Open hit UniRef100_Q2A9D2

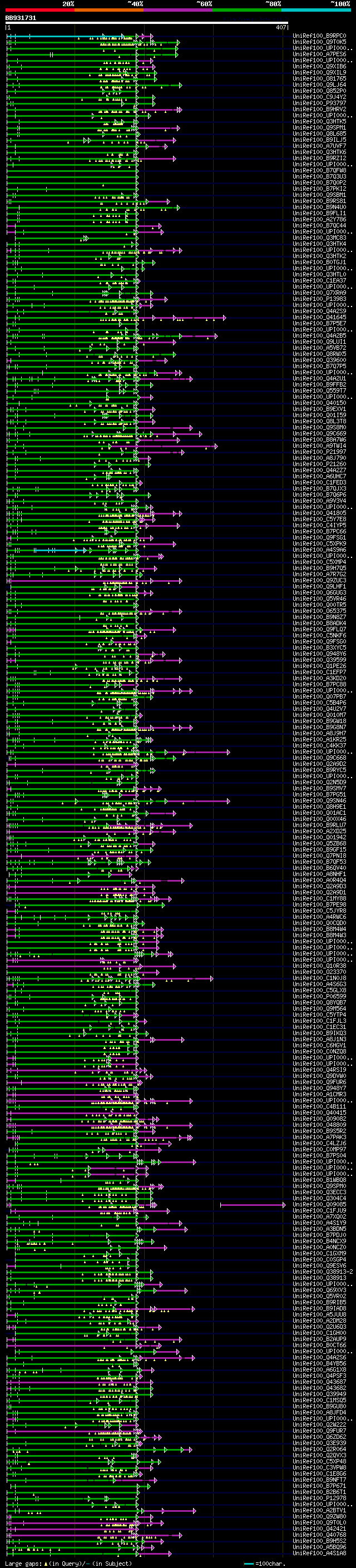319,764
